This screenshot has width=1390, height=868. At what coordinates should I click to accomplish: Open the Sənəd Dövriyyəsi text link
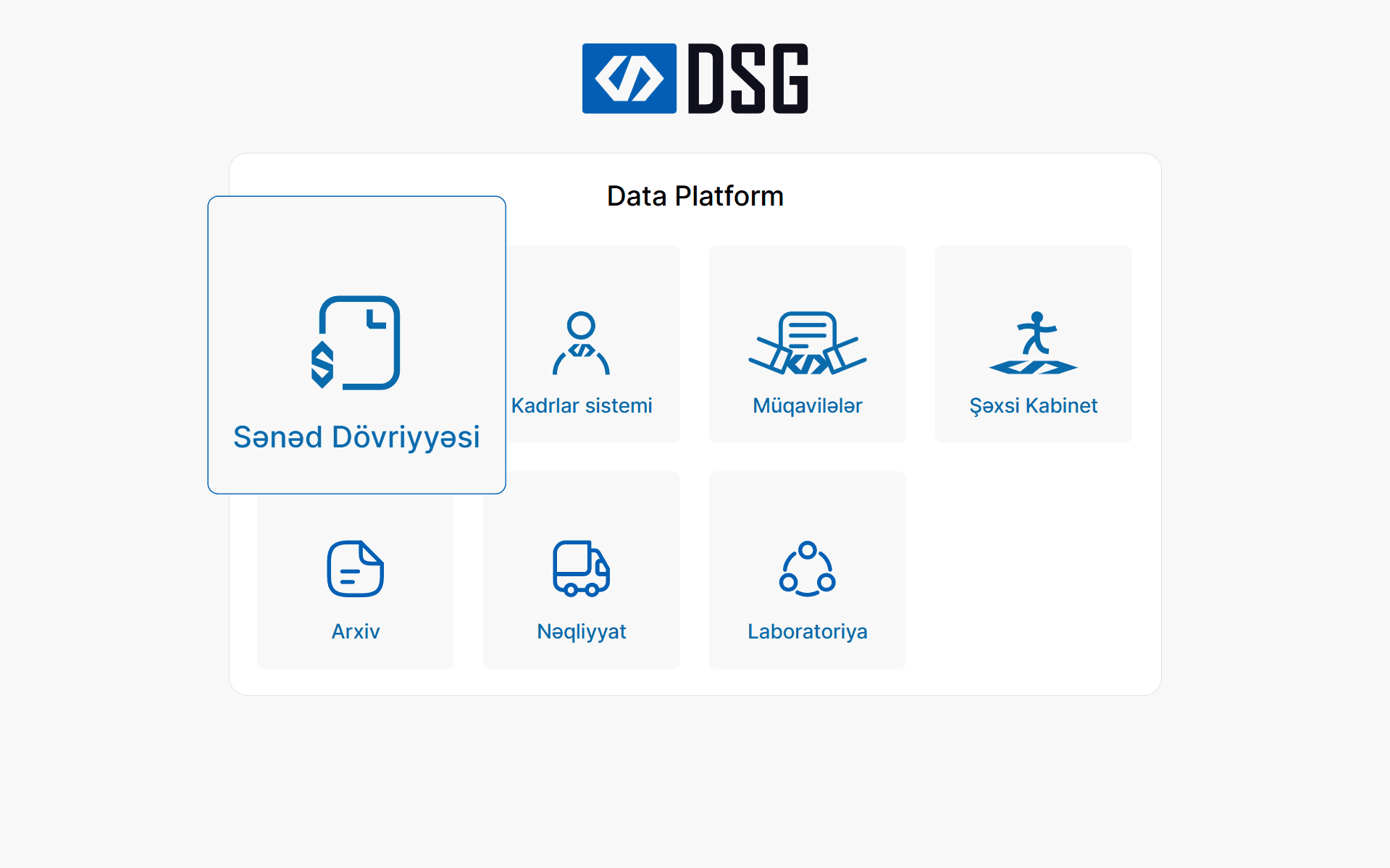click(x=356, y=437)
